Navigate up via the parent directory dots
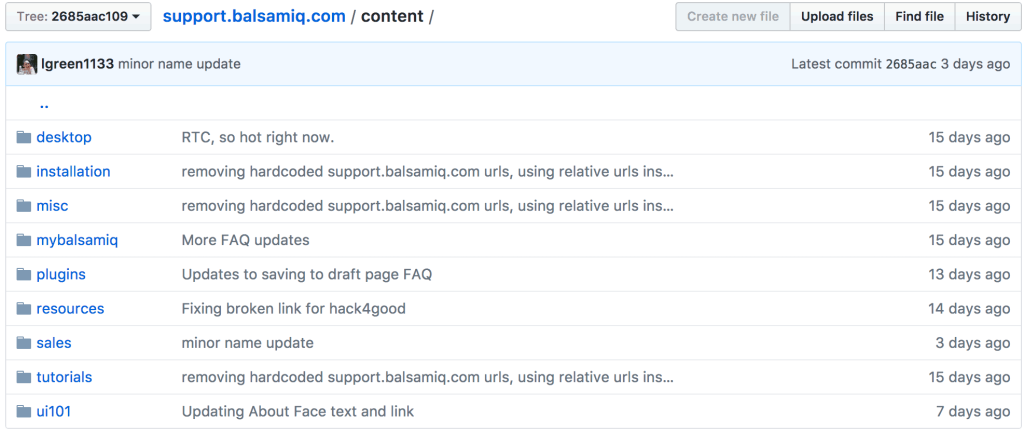Viewport: 1024px width, 432px height. click(44, 104)
